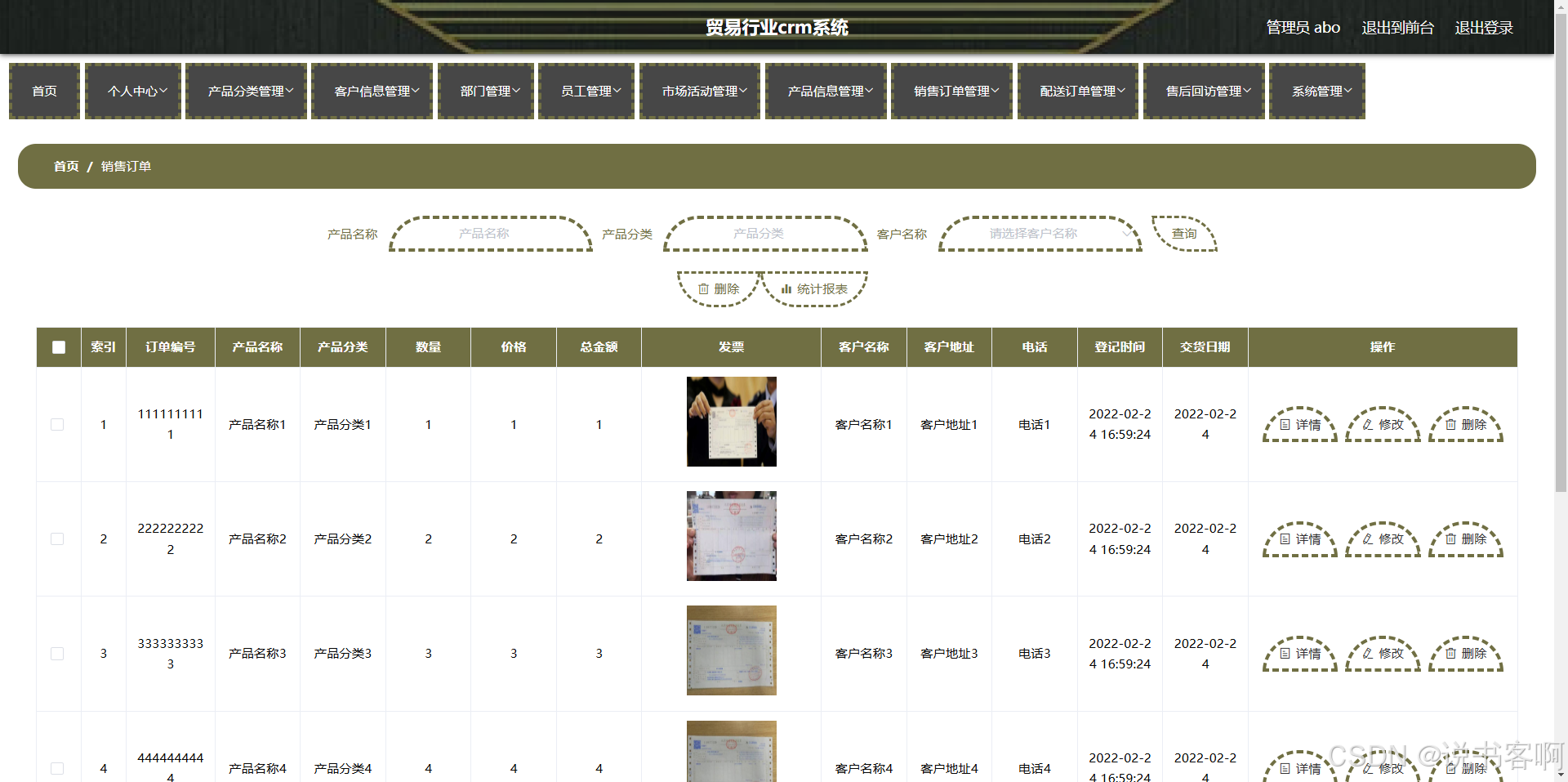The width and height of the screenshot is (1568, 782).
Task: Click the 删除 trash icon in row 3
Action: click(x=1450, y=654)
